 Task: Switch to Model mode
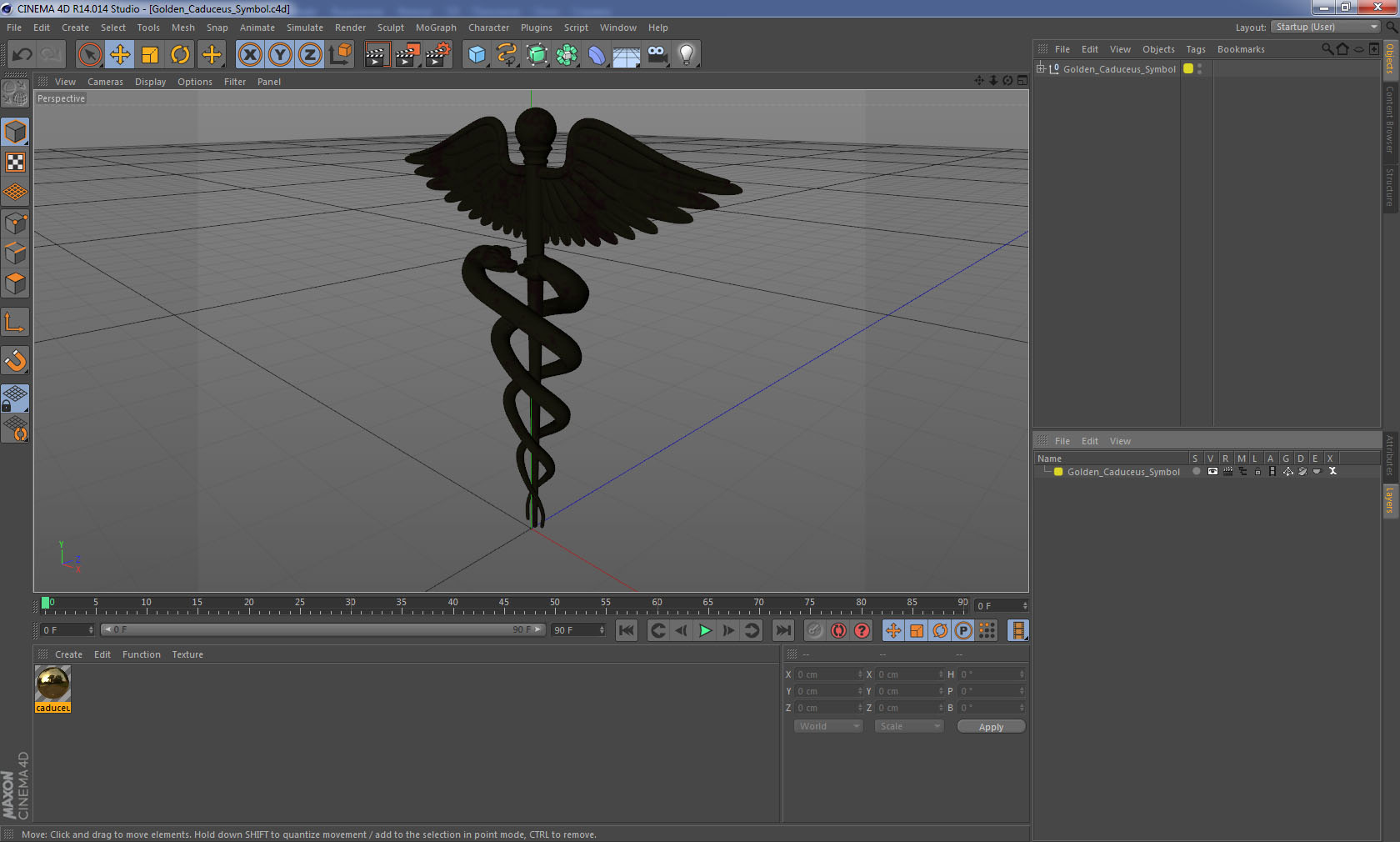pos(16,132)
